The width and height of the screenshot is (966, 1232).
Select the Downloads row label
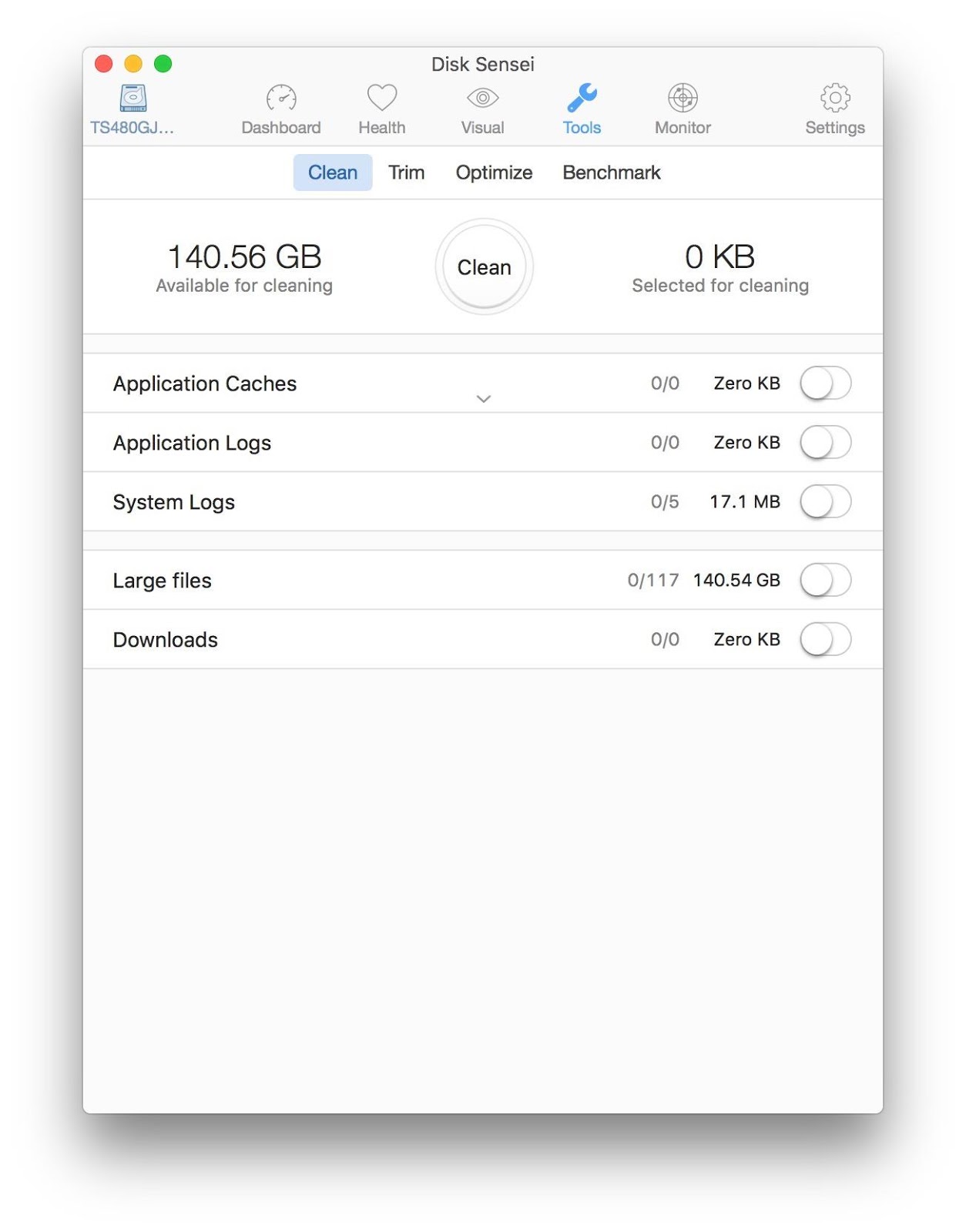[x=165, y=640]
